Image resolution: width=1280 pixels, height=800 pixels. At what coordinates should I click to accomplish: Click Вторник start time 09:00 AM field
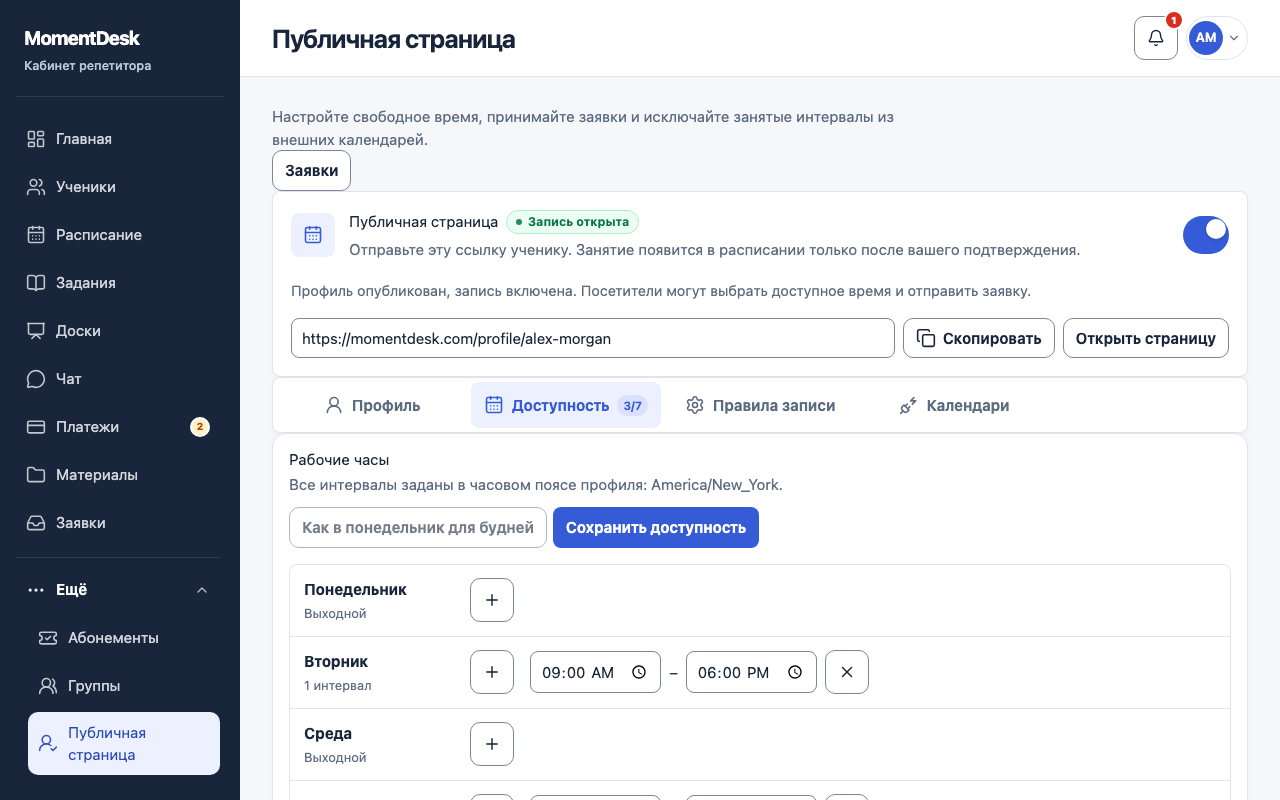(595, 672)
